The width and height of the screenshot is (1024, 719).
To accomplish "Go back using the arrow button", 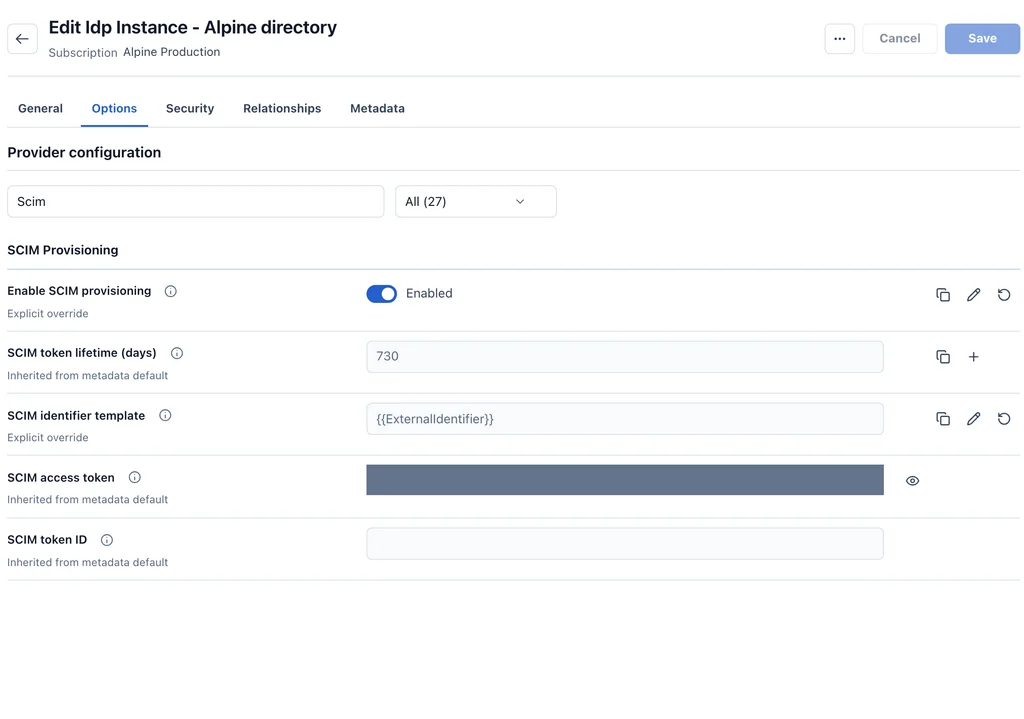I will pyautogui.click(x=22, y=39).
